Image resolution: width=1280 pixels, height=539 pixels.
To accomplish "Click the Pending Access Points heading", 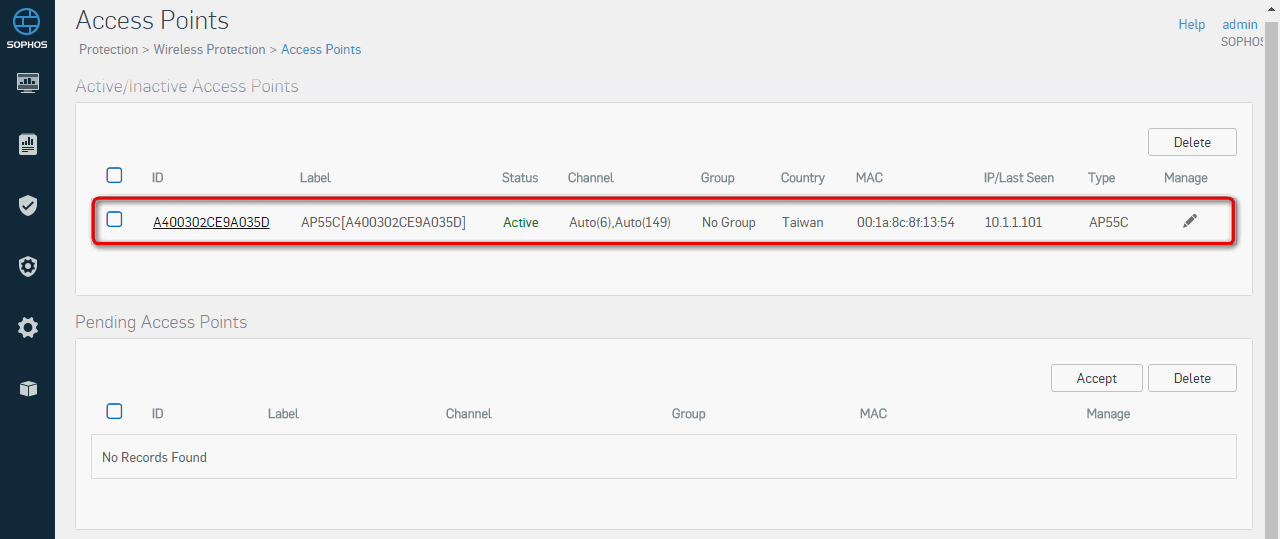I will (x=161, y=322).
